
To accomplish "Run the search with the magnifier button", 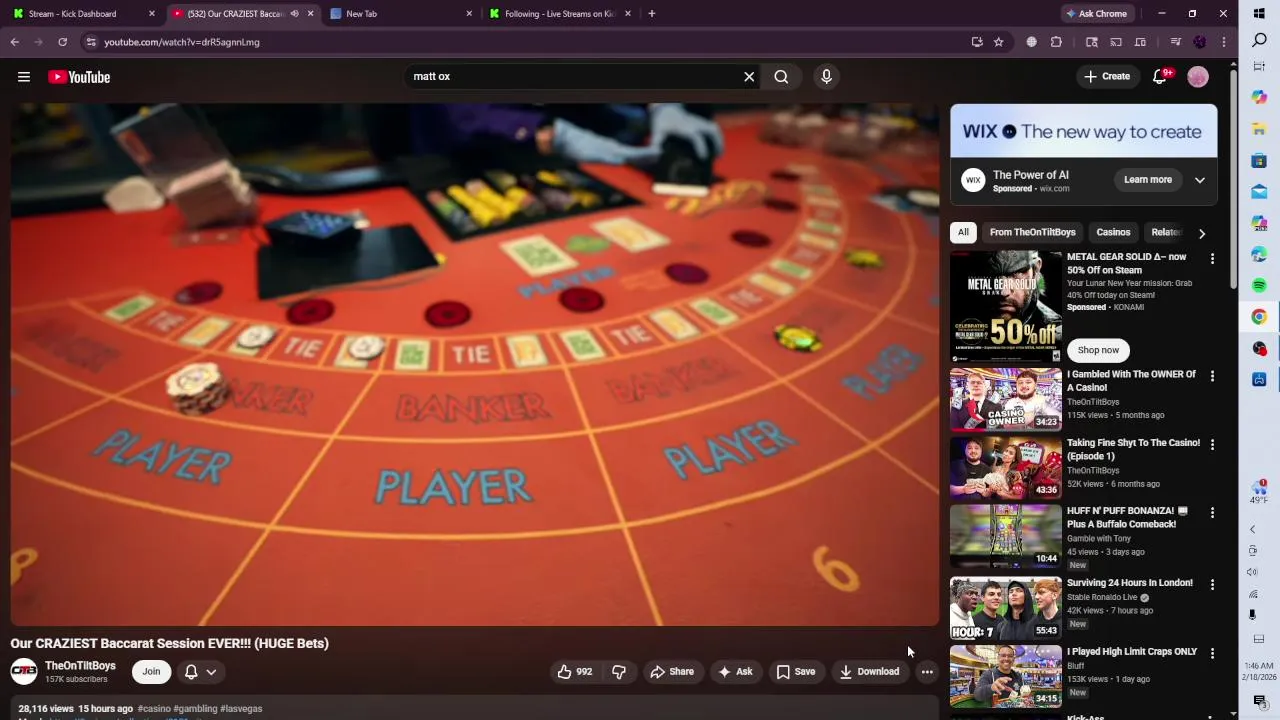I will pyautogui.click(x=781, y=77).
